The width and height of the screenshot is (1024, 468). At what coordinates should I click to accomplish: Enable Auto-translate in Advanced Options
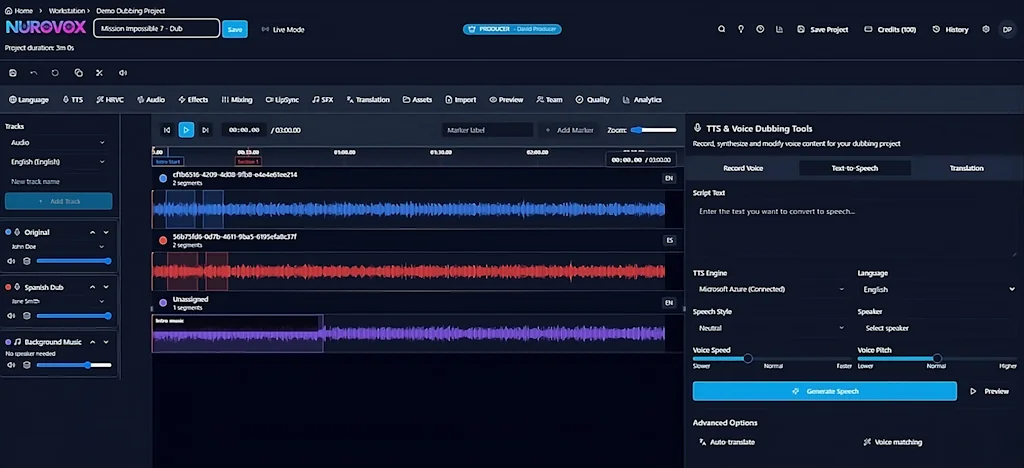click(x=727, y=442)
